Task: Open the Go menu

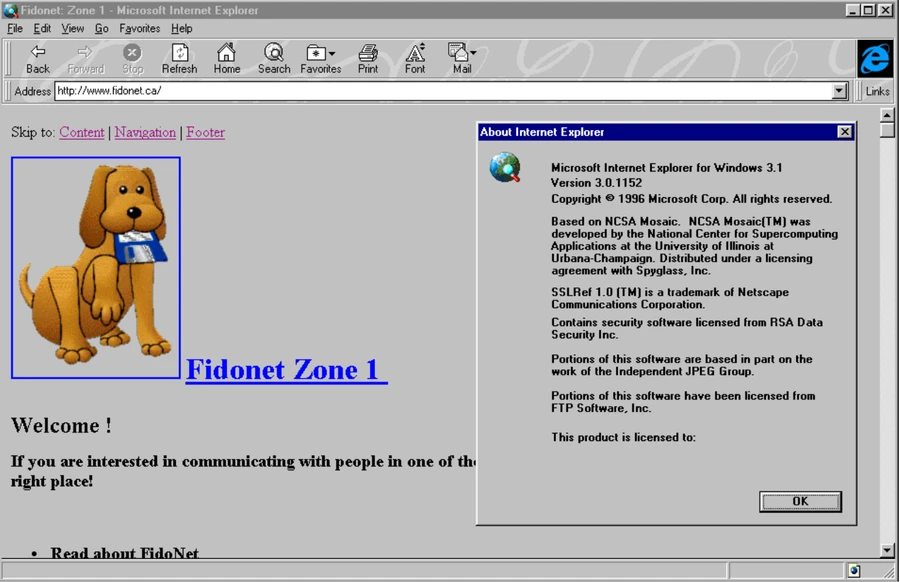Action: (x=102, y=28)
